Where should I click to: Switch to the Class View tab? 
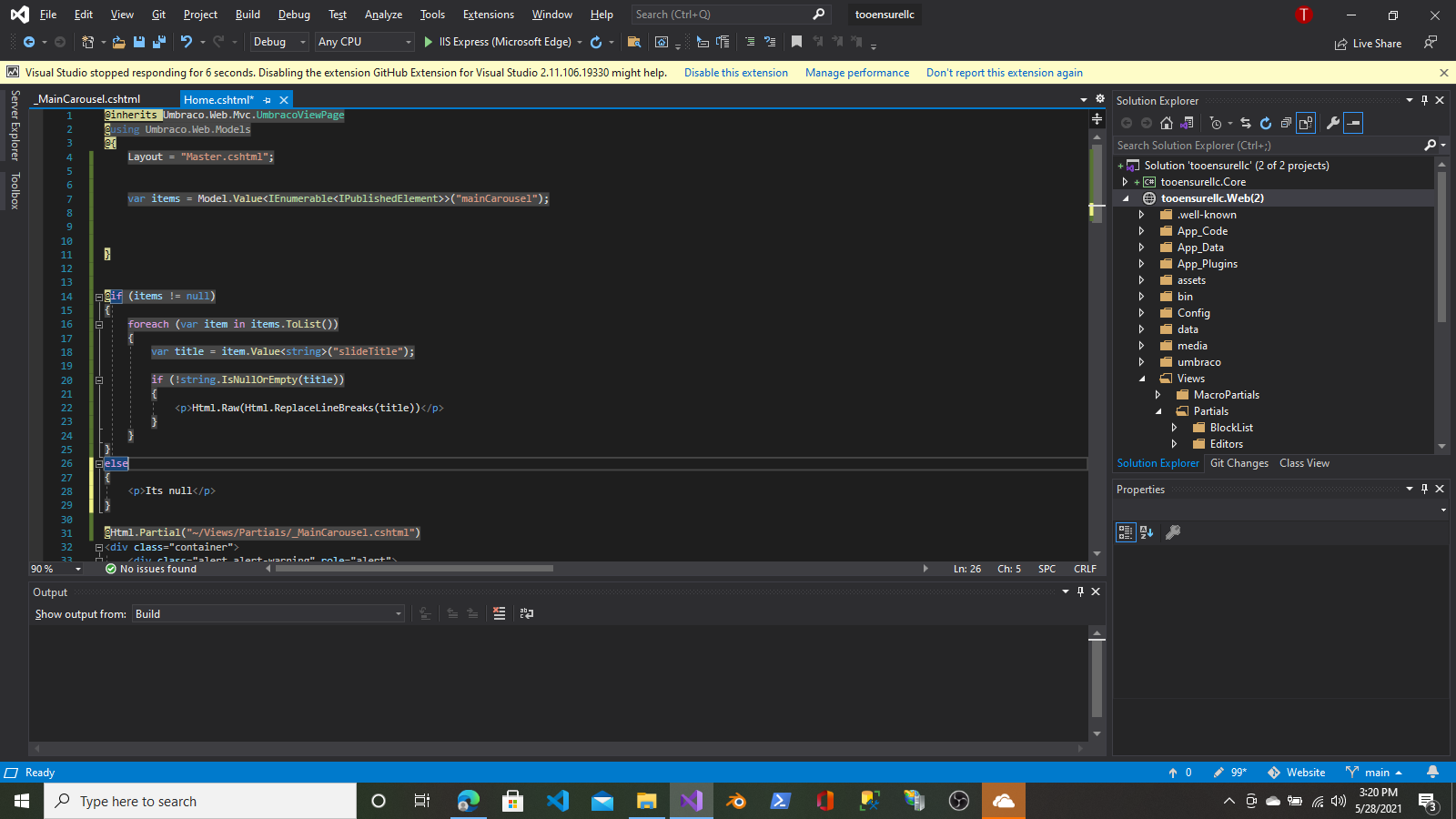coord(1304,463)
